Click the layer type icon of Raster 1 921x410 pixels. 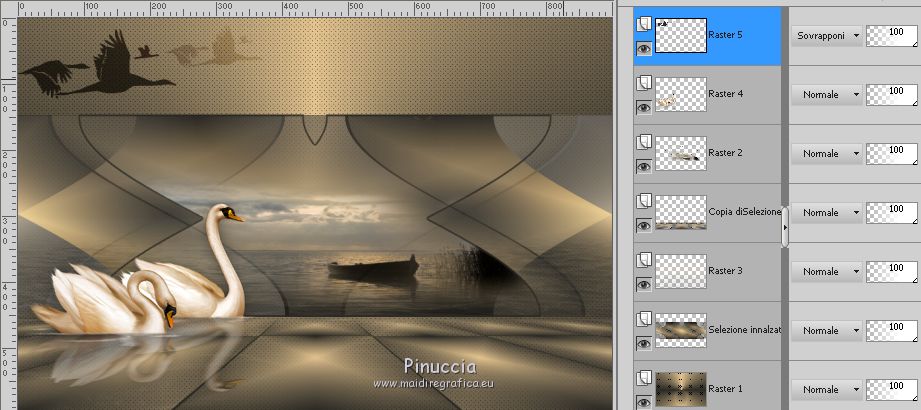[x=644, y=378]
